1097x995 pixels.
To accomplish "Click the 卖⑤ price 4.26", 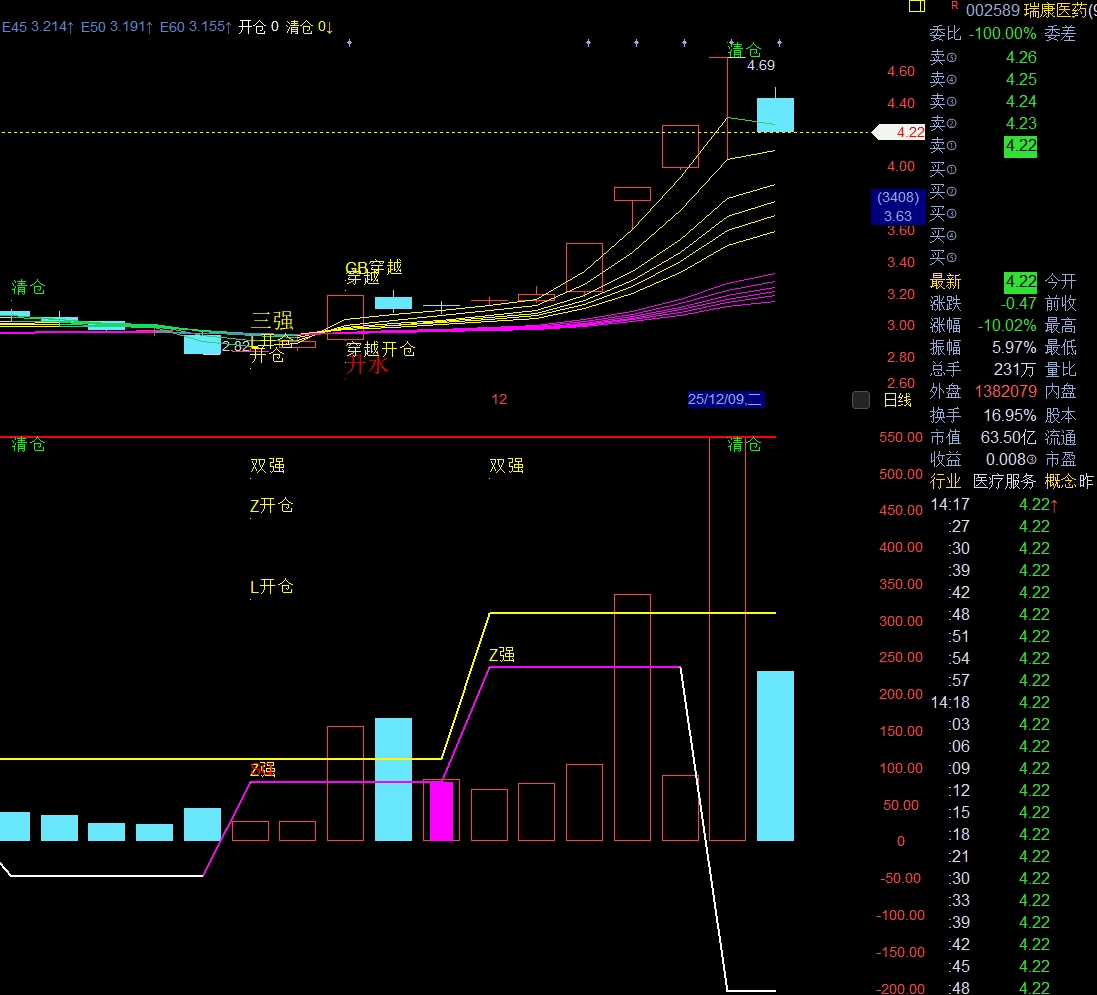I will tap(1021, 57).
